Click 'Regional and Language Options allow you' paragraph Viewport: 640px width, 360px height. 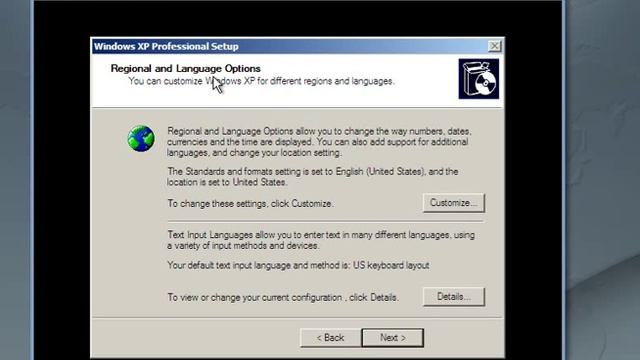319,142
